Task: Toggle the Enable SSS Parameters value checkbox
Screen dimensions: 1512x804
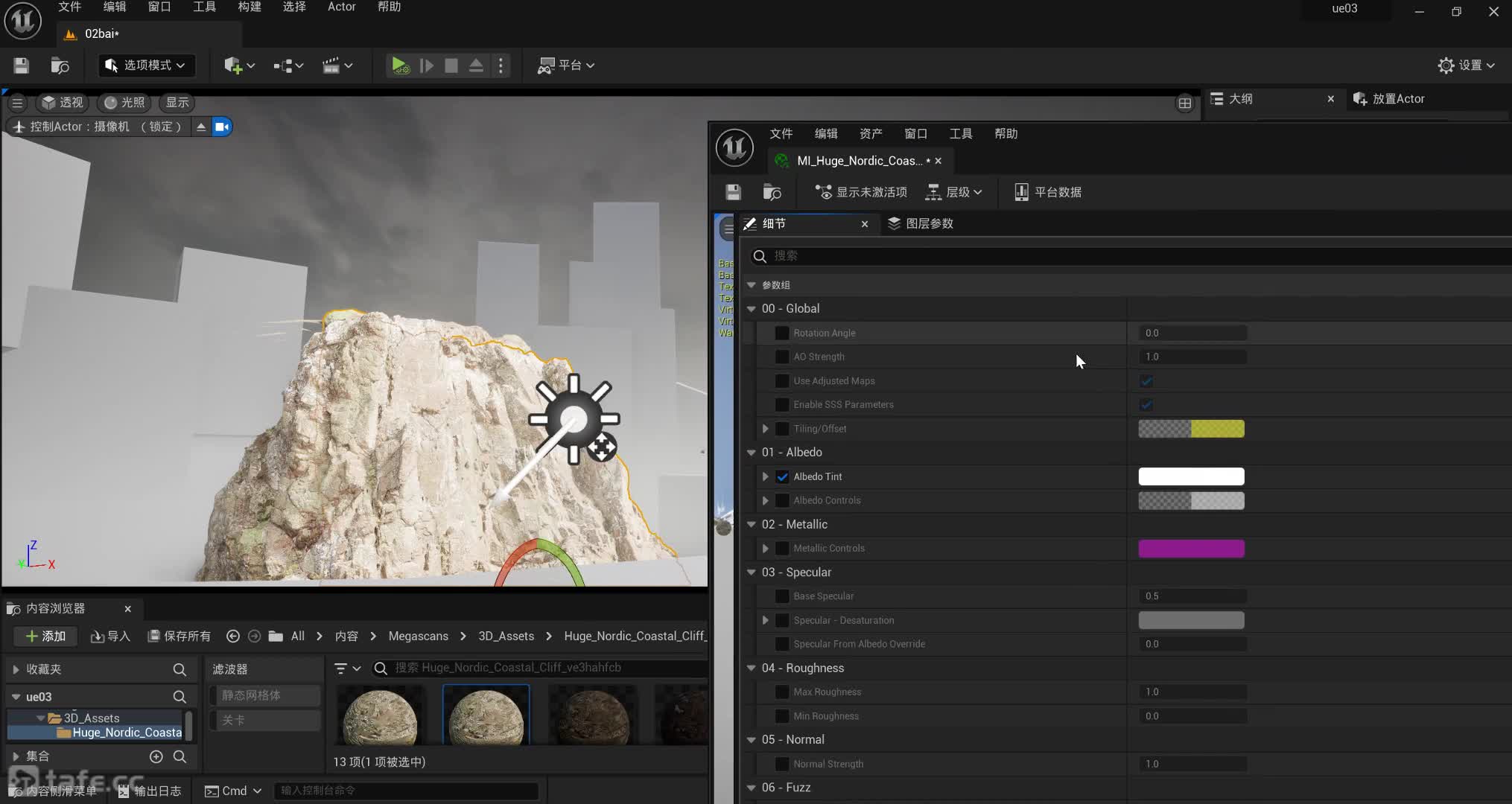Action: pos(1146,404)
